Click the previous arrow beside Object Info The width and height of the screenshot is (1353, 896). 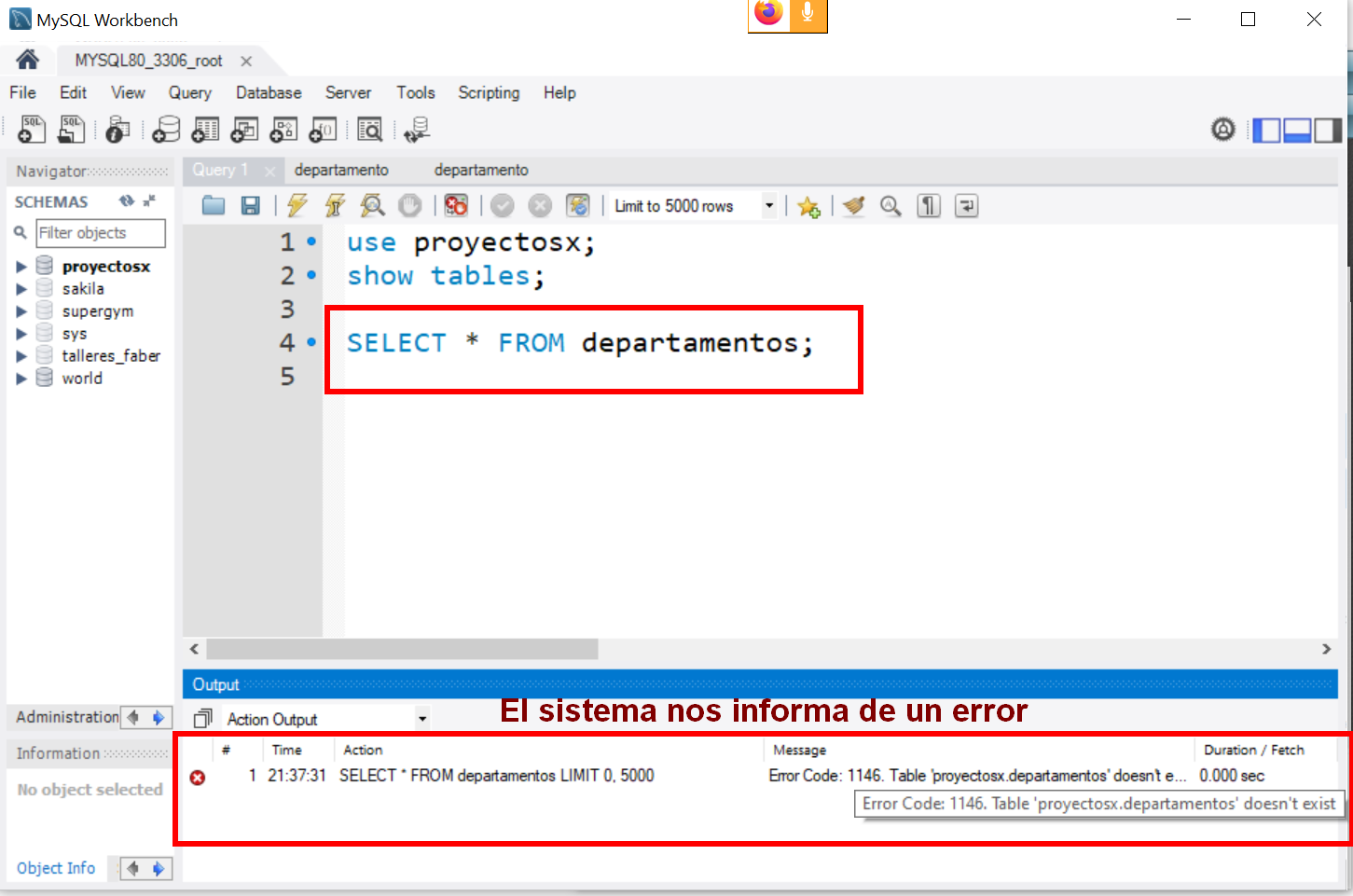[x=133, y=868]
